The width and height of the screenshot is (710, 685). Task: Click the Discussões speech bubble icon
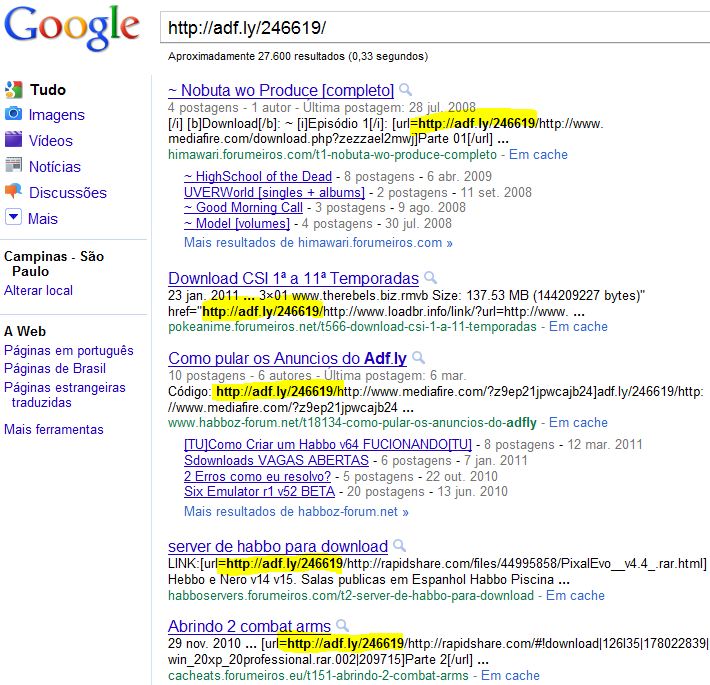pos(14,191)
